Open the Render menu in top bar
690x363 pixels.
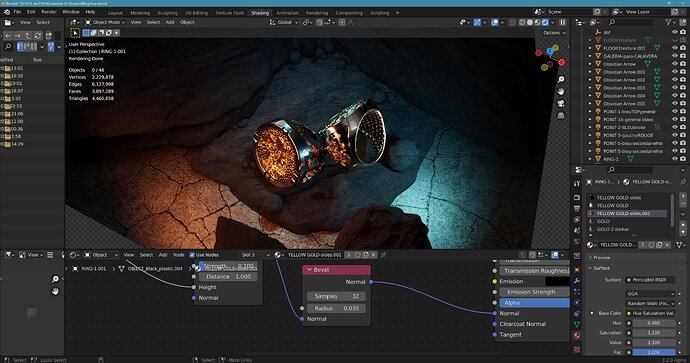click(x=49, y=12)
